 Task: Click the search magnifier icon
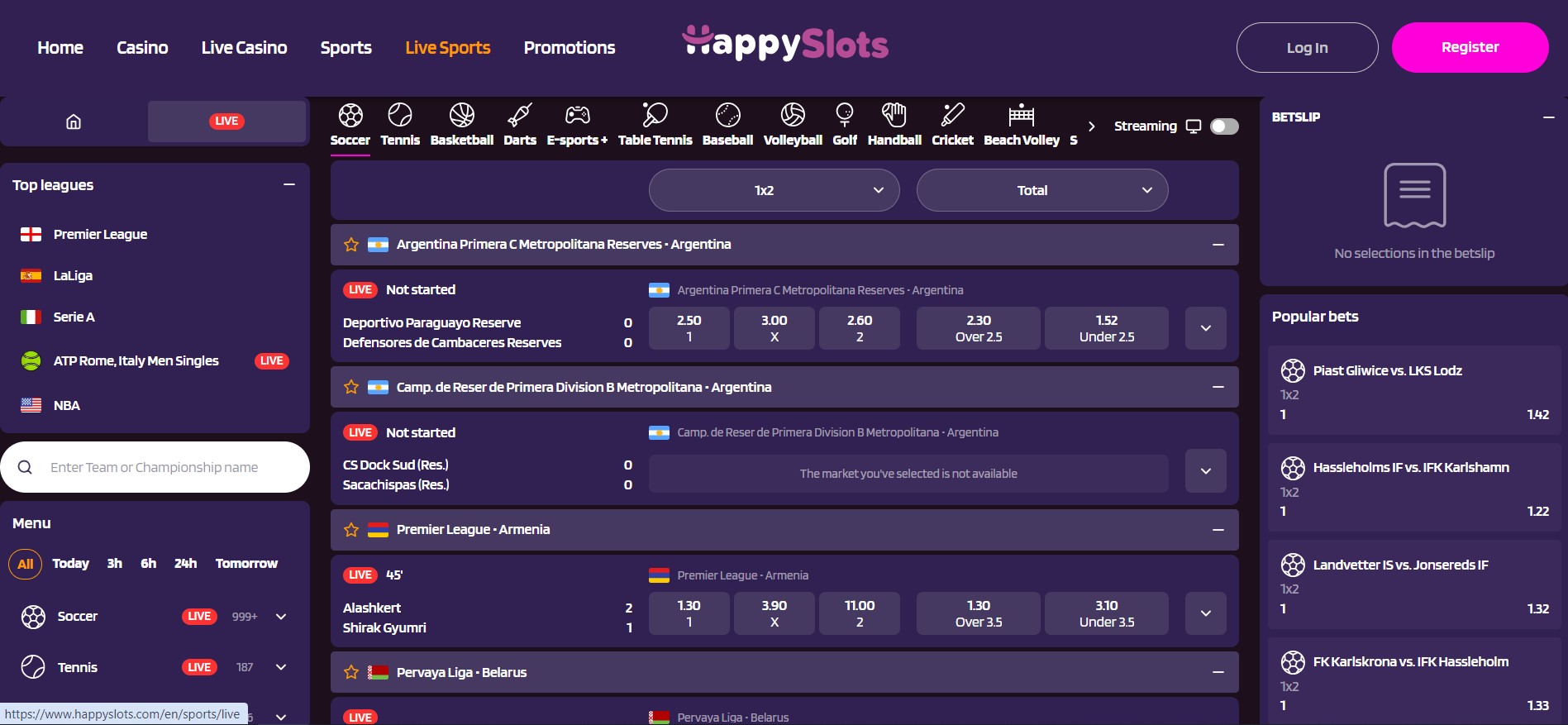tap(25, 467)
